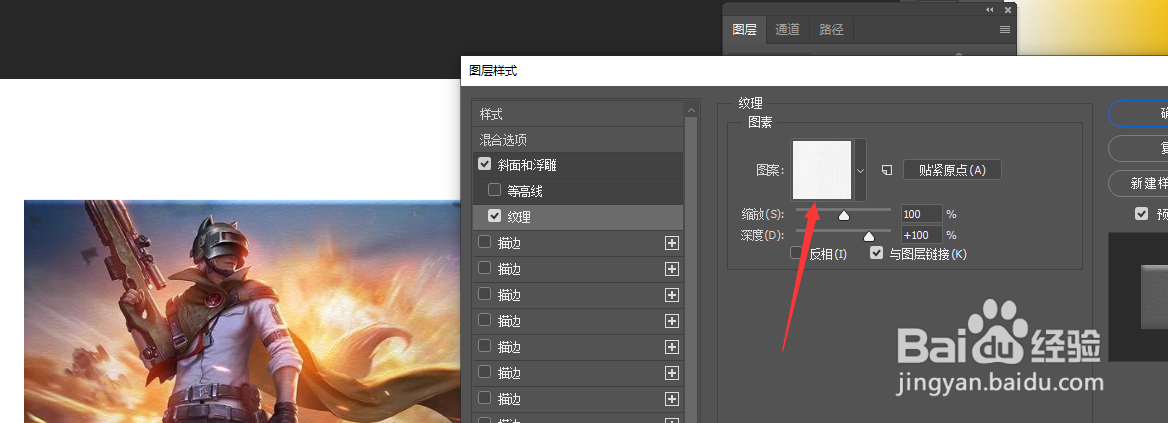Disable the 与图层链接(K) checkbox
The image size is (1168, 423).
coord(877,253)
